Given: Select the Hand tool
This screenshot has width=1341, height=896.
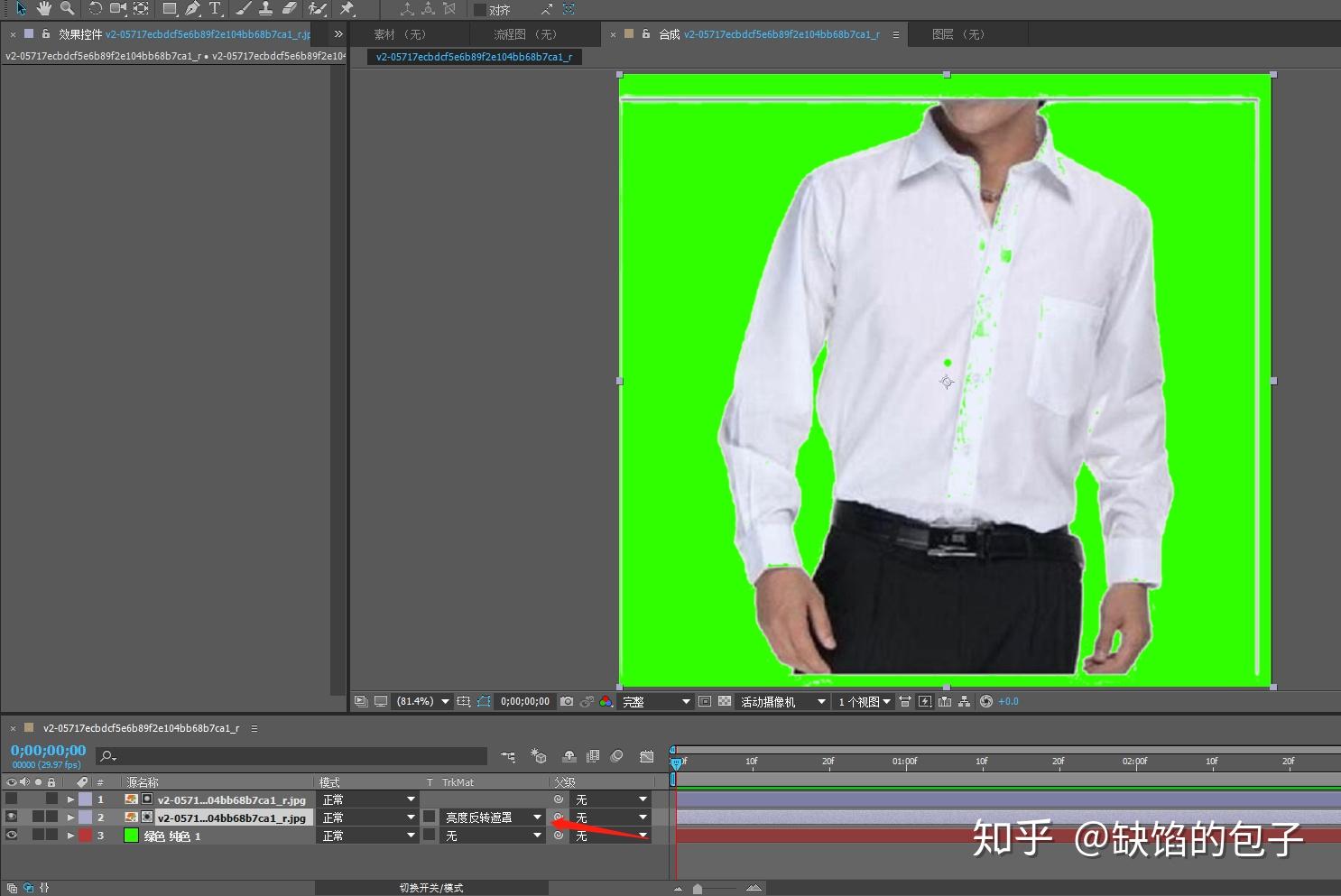Looking at the screenshot, I should [x=43, y=9].
